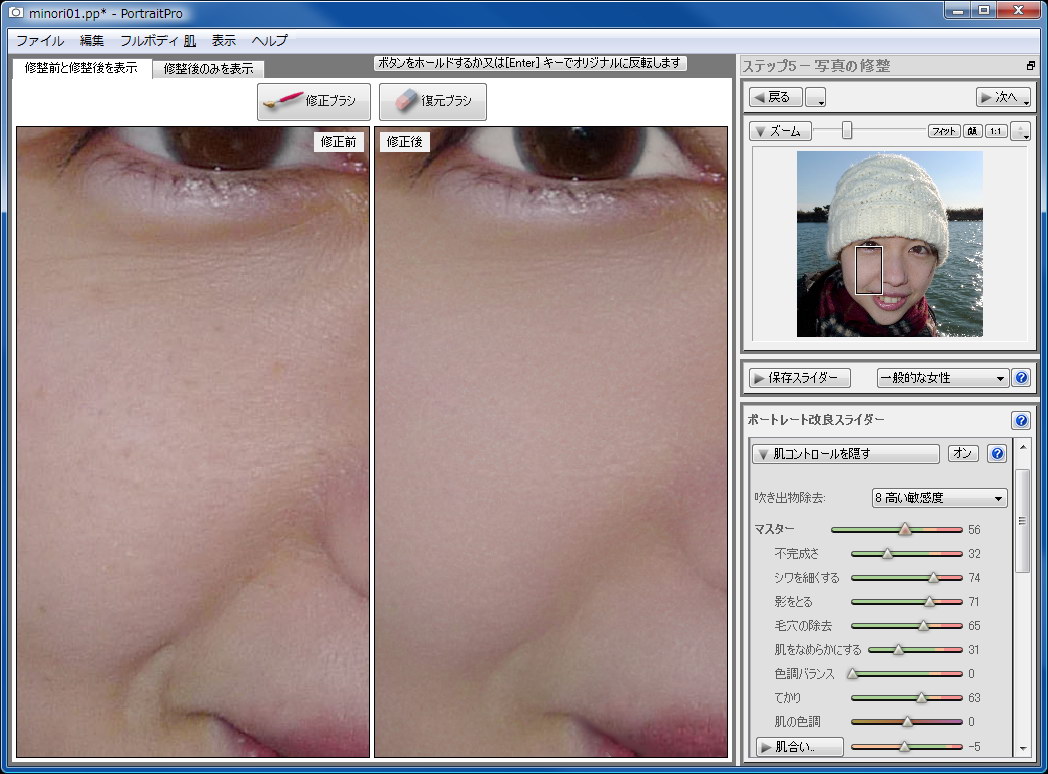Viewport: 1048px width, 774px height.
Task: Click the 顔 zoom-to-face button
Action: point(972,131)
